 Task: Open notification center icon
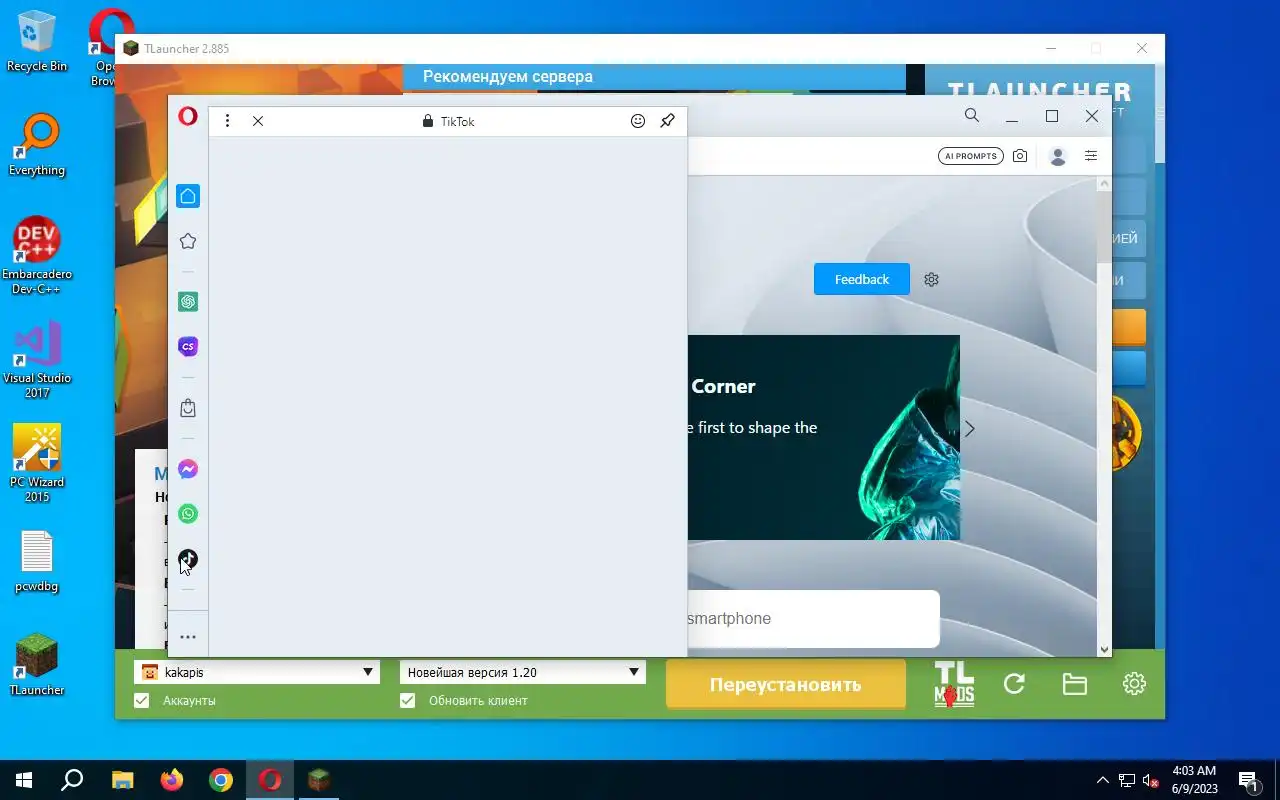coord(1249,781)
